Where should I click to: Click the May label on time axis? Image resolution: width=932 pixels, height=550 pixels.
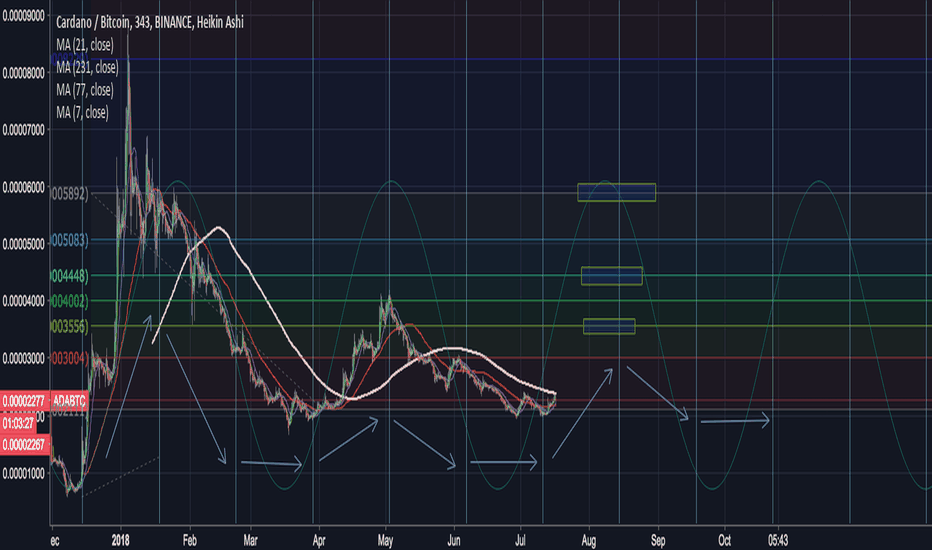pos(385,540)
